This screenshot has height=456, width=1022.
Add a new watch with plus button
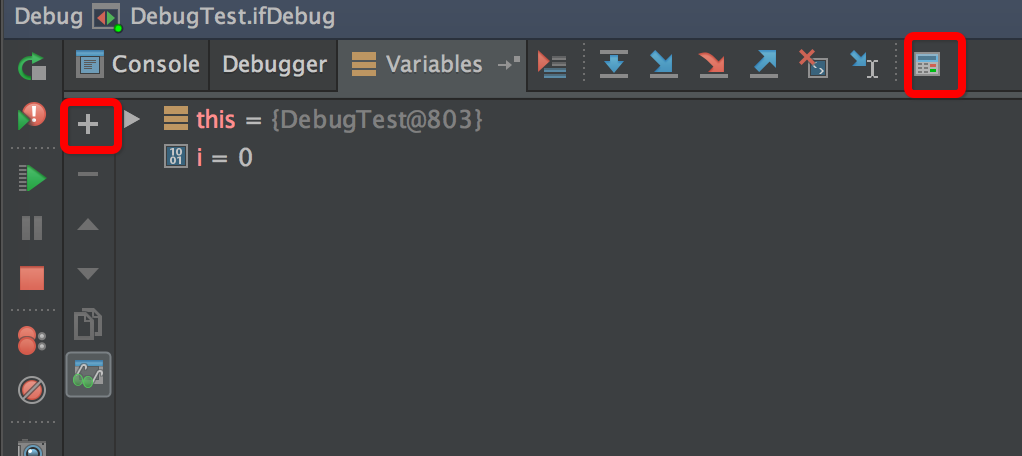pos(88,124)
